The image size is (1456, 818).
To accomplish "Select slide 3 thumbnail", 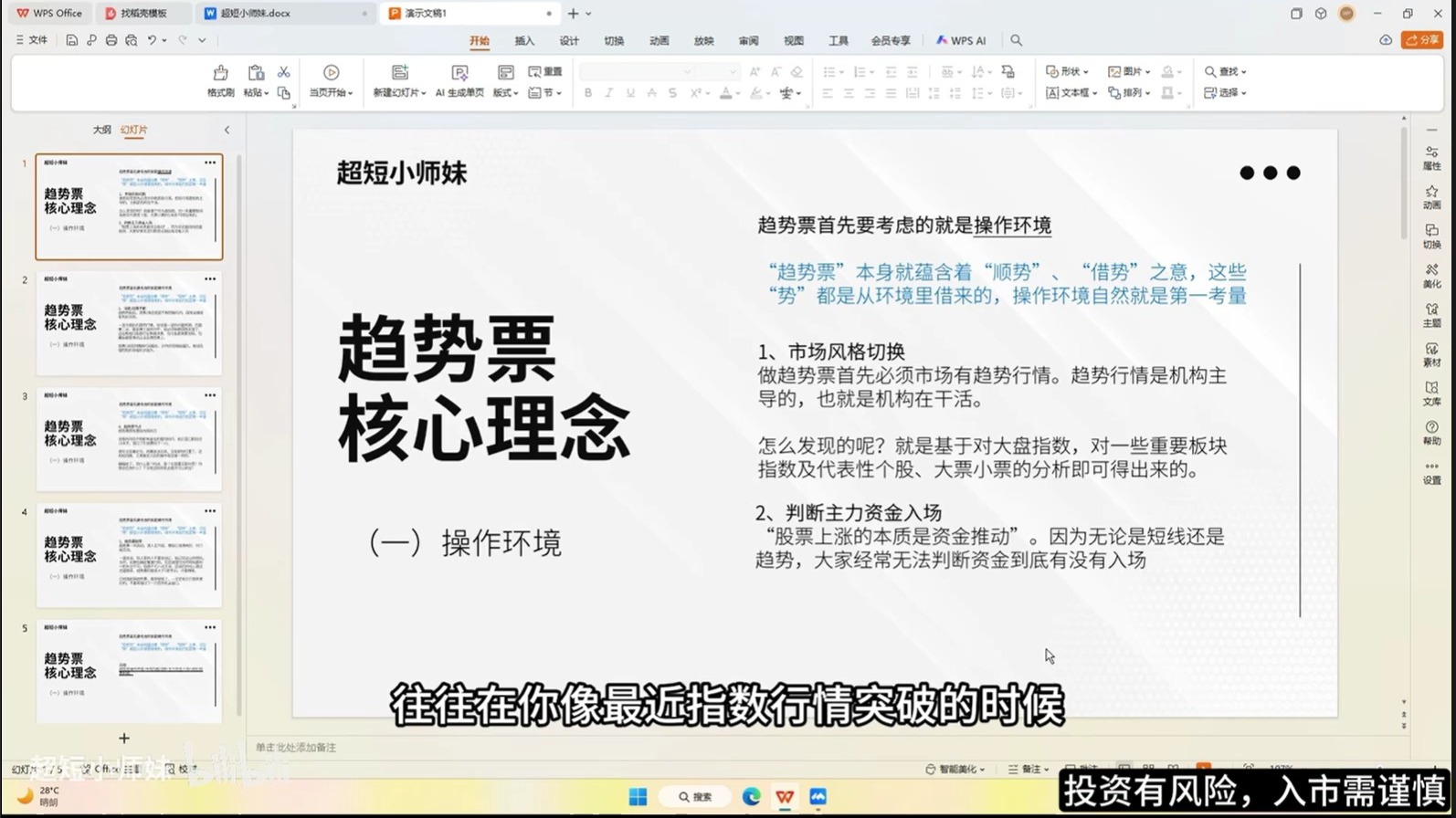I will tap(129, 439).
